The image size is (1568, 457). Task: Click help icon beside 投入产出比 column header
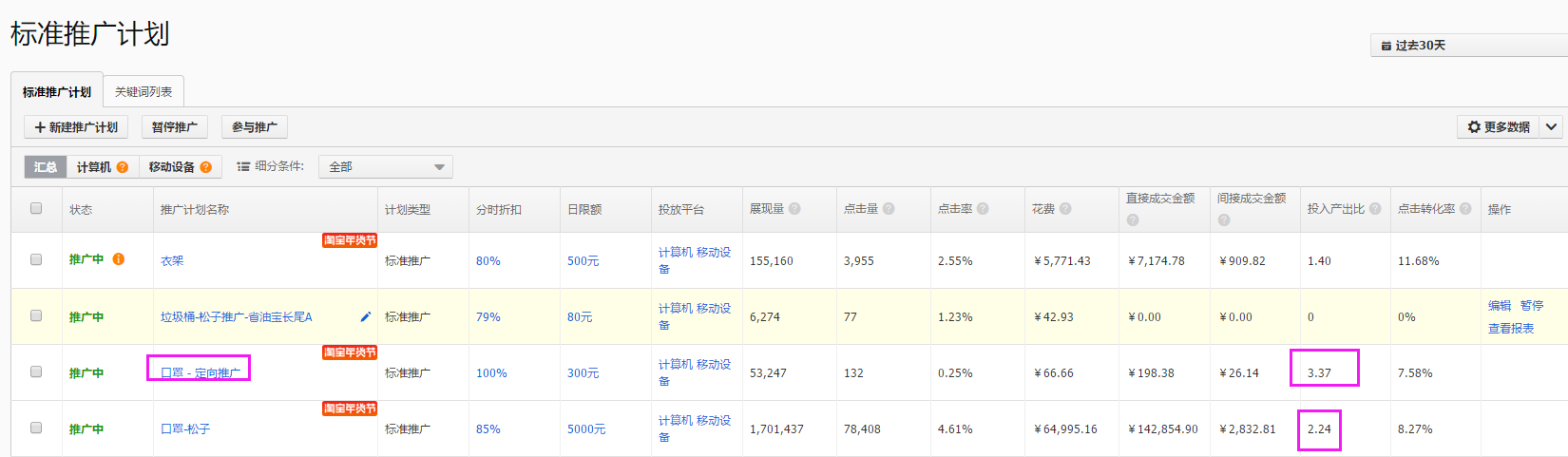[1375, 209]
